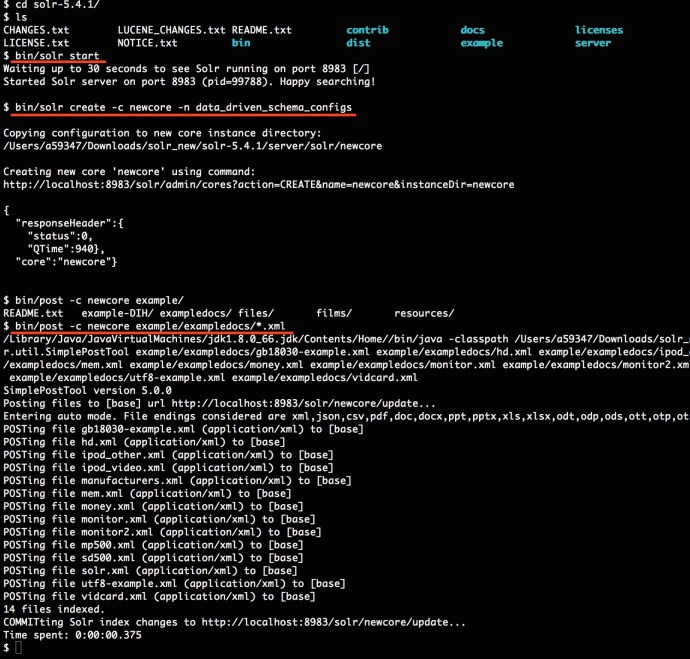This screenshot has height=659, width=690.
Task: Click the "14 files indexed." line
Action: [54, 609]
